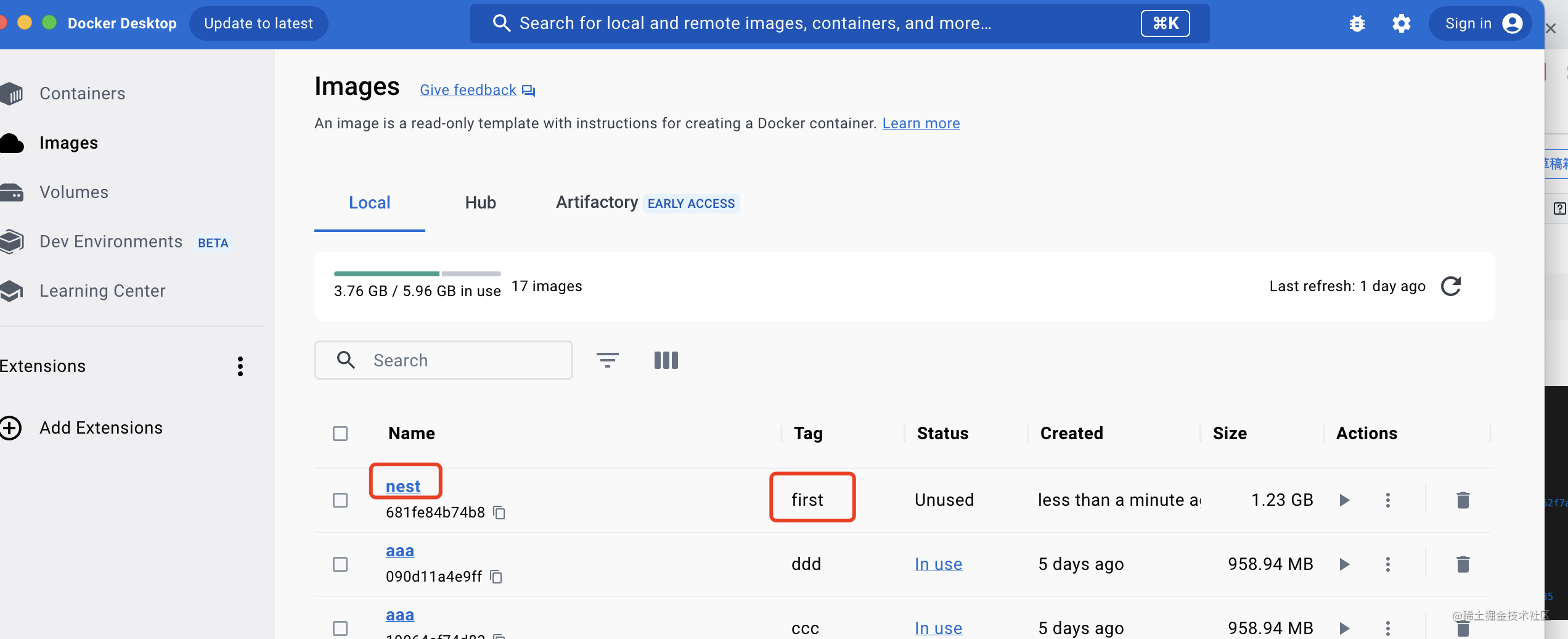
Task: Open more actions for aaa ddd image
Action: 1387,564
